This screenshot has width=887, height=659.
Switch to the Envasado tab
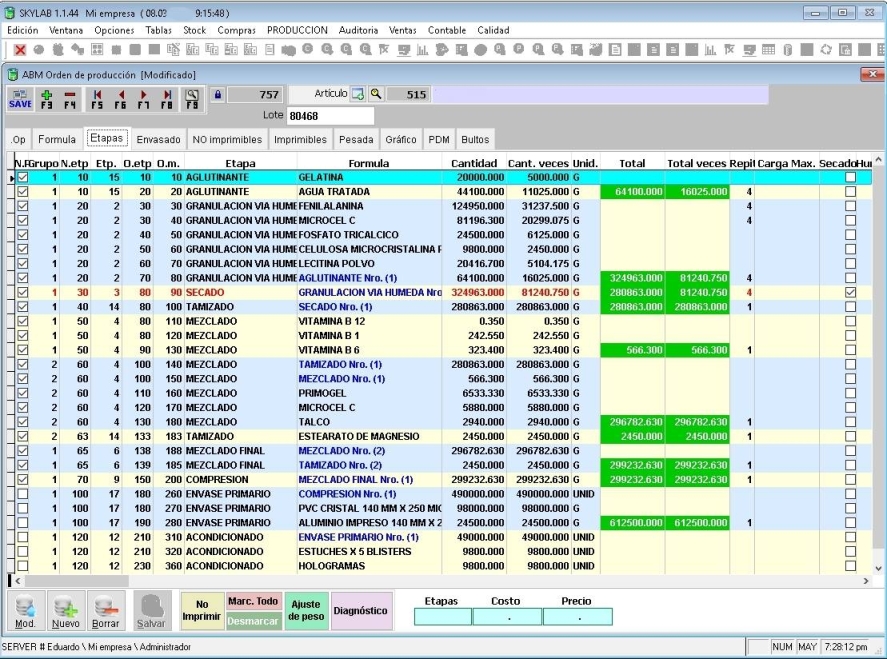click(x=158, y=140)
